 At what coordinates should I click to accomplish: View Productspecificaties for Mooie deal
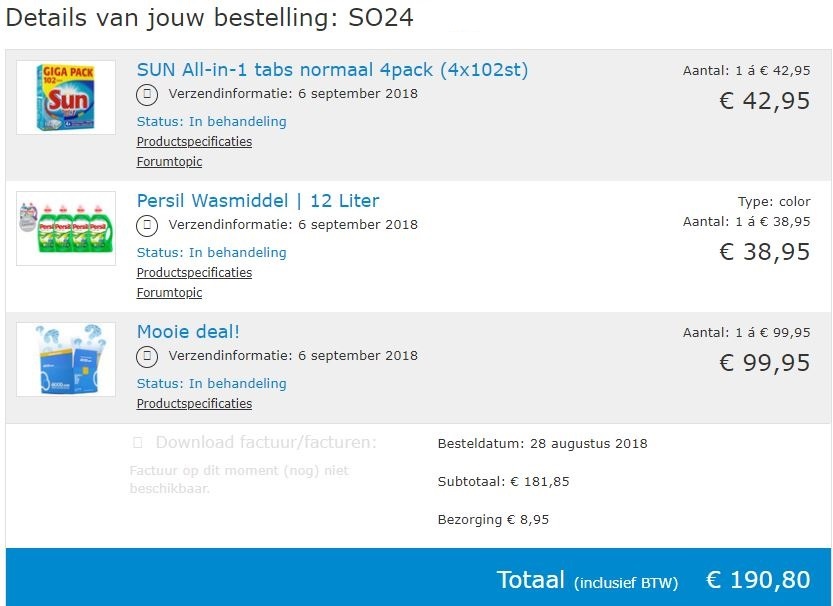(x=194, y=404)
